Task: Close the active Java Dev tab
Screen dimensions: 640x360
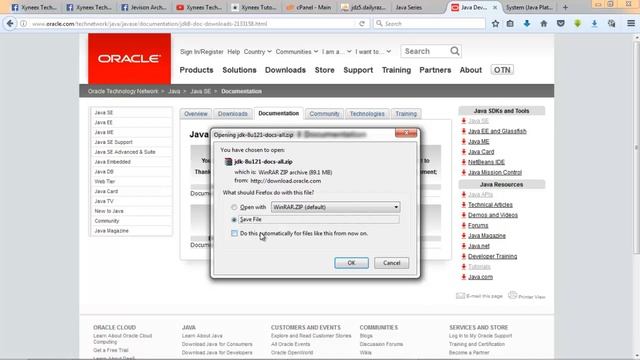Action: 495,7
